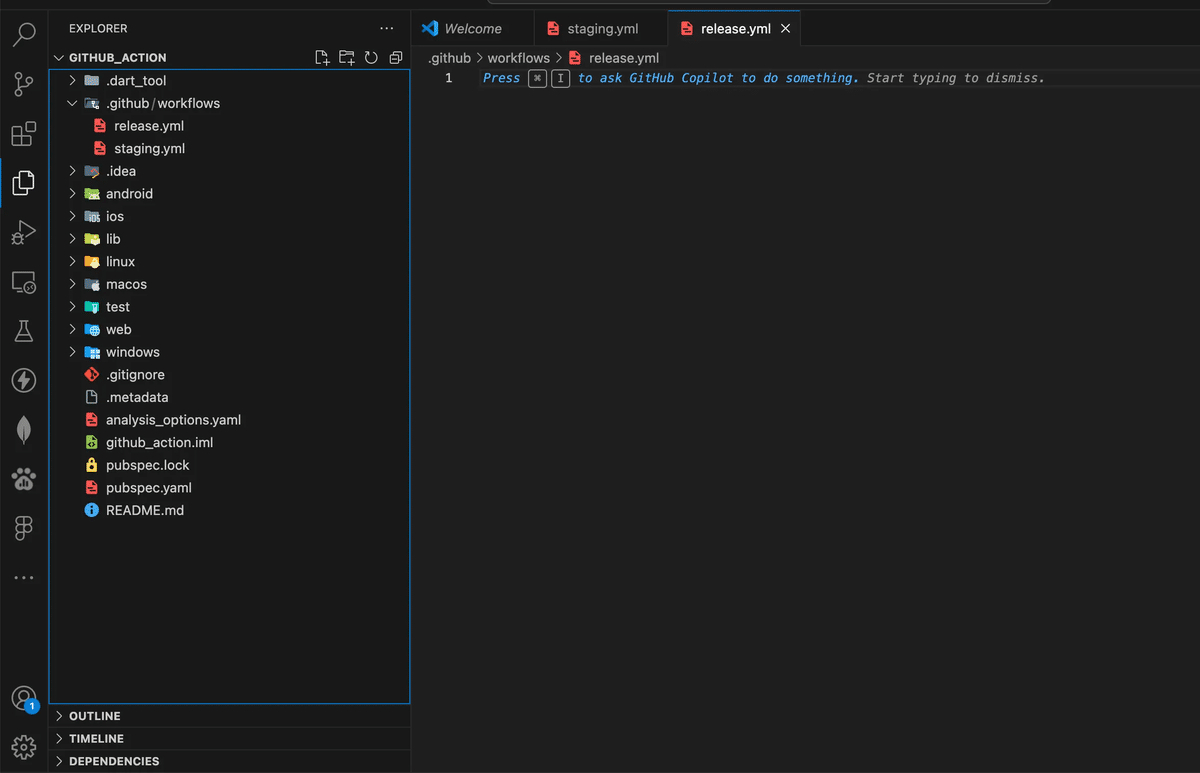Viewport: 1200px width, 773px height.
Task: Open the Search panel in the activity bar
Action: tap(24, 35)
